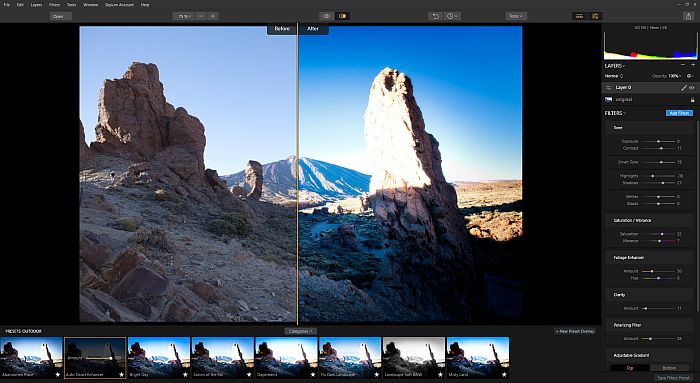Open the Help menu
Screen dimensions: 700x383
145,4
